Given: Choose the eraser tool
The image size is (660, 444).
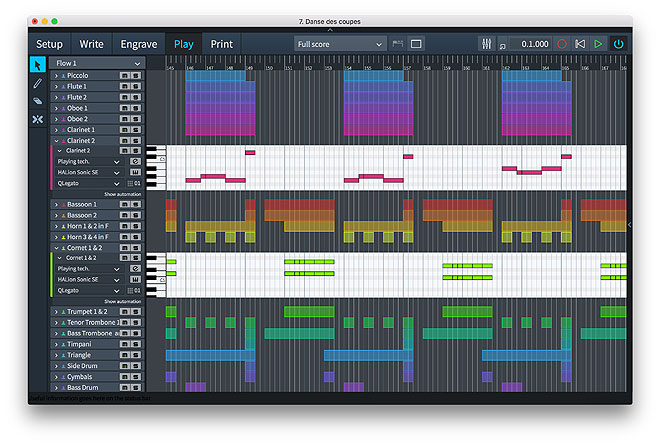Looking at the screenshot, I should click(x=37, y=101).
